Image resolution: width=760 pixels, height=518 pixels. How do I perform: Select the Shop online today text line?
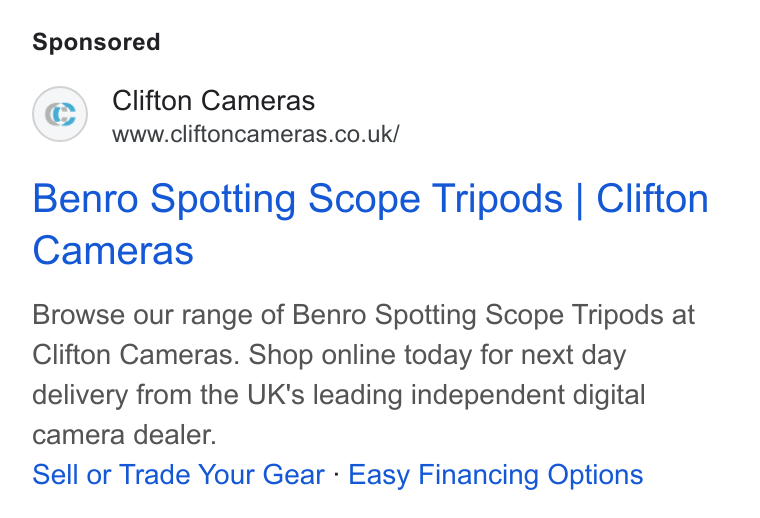(x=329, y=355)
